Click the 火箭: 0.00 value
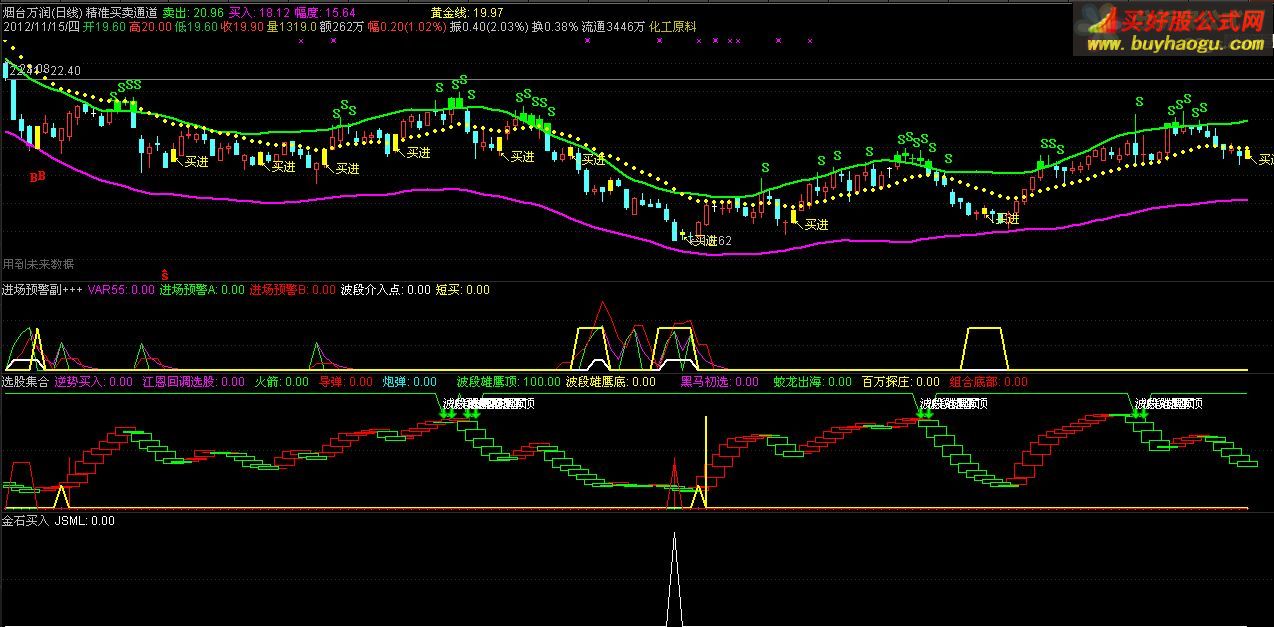The image size is (1274, 627). 282,382
